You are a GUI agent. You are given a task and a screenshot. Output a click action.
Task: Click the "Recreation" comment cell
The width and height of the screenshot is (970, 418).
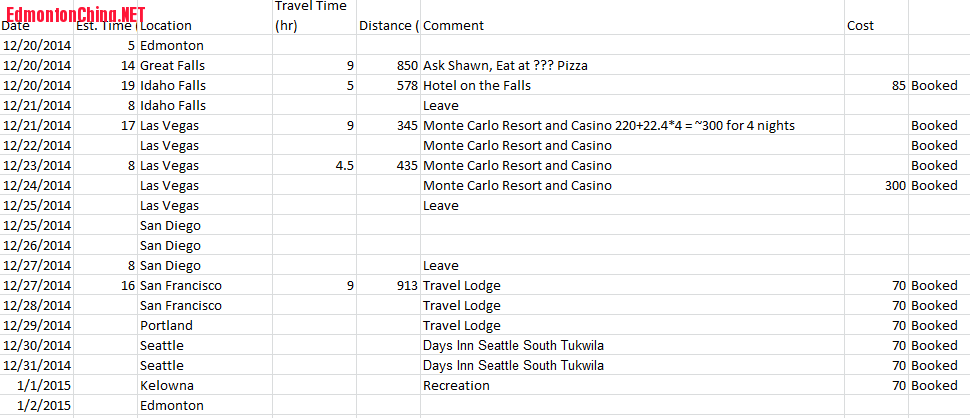456,385
